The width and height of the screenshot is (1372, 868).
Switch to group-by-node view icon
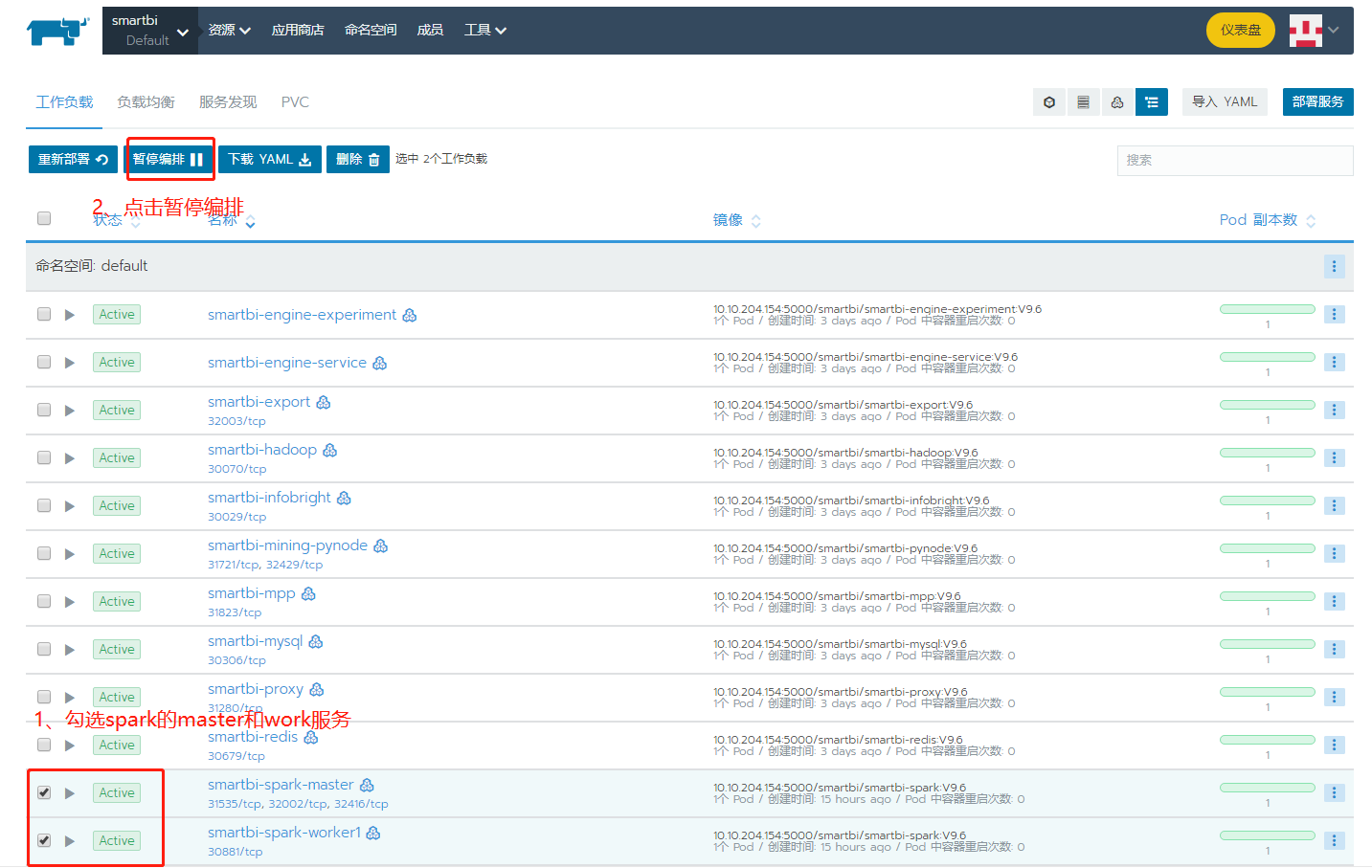click(x=1117, y=101)
